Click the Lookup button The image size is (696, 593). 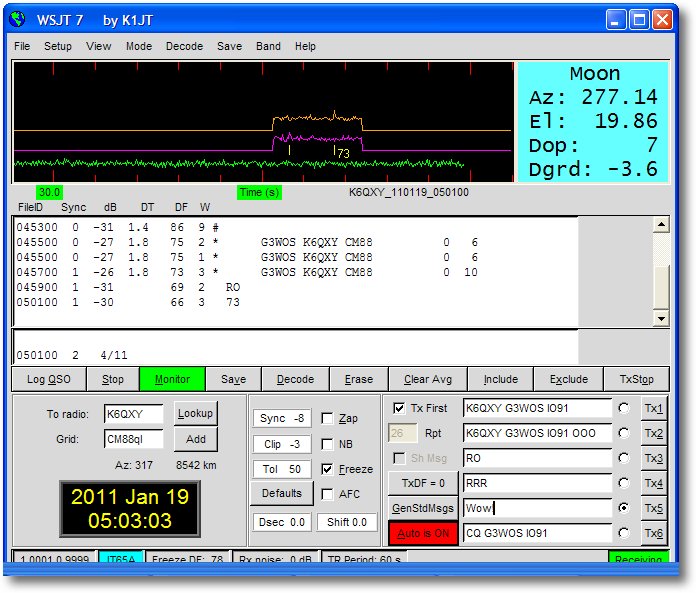click(x=195, y=413)
